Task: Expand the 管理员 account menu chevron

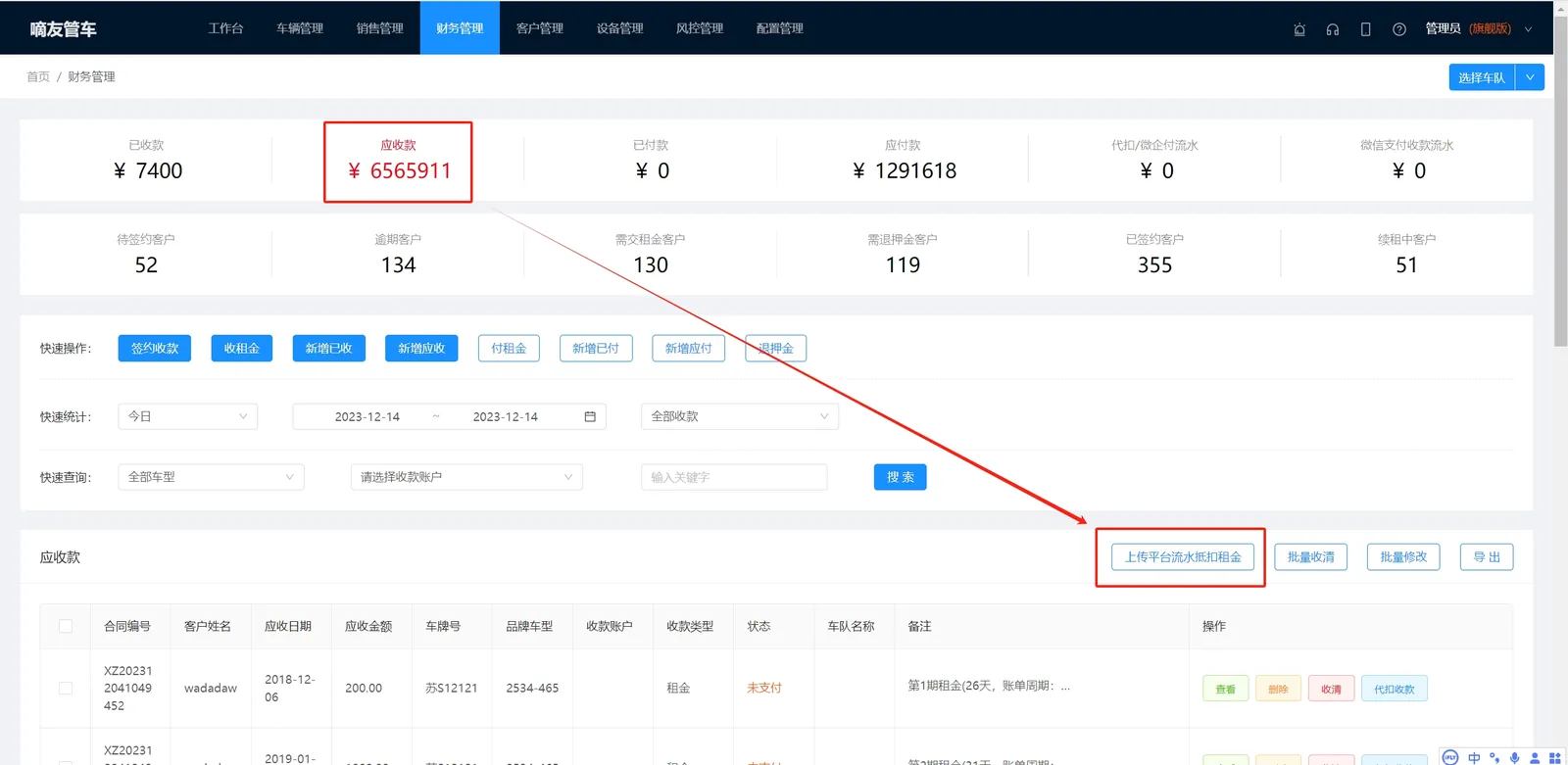Action: click(x=1528, y=29)
